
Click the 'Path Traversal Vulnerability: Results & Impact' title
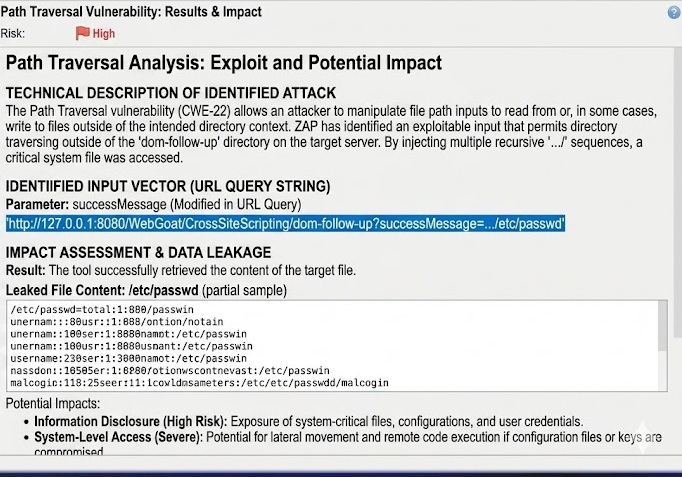tap(131, 12)
